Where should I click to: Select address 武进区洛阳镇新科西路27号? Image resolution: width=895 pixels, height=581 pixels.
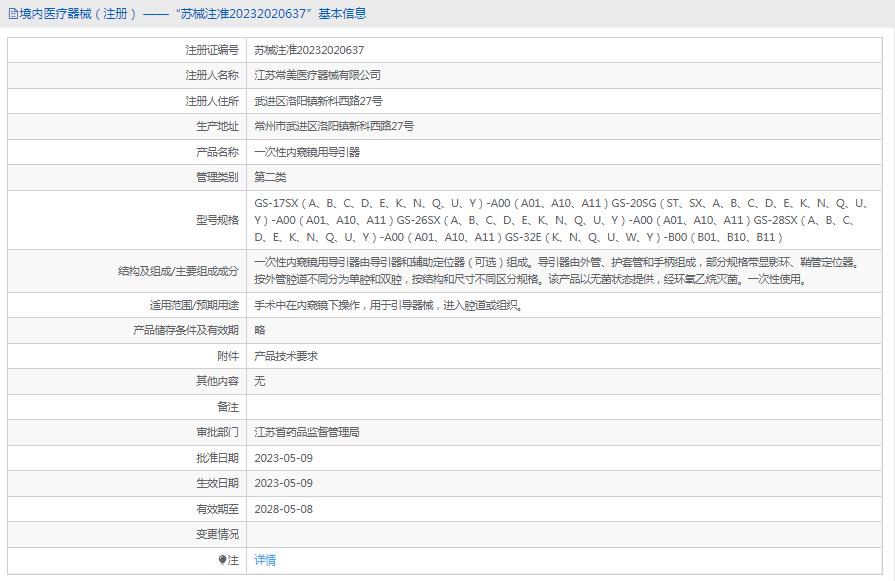pyautogui.click(x=318, y=101)
